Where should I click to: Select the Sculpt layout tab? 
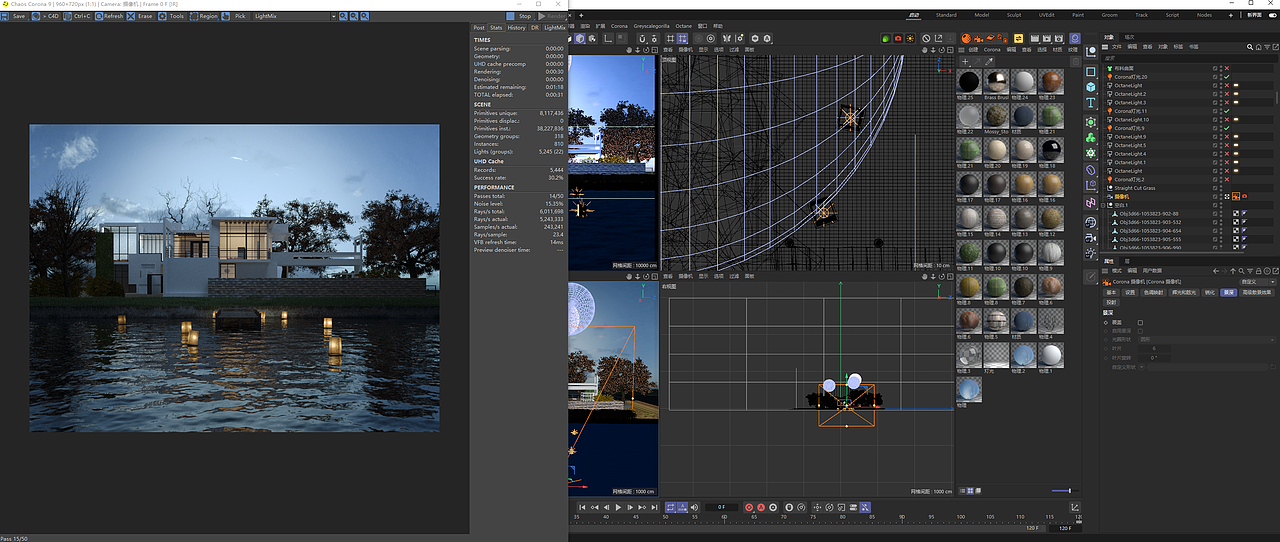click(x=1014, y=15)
